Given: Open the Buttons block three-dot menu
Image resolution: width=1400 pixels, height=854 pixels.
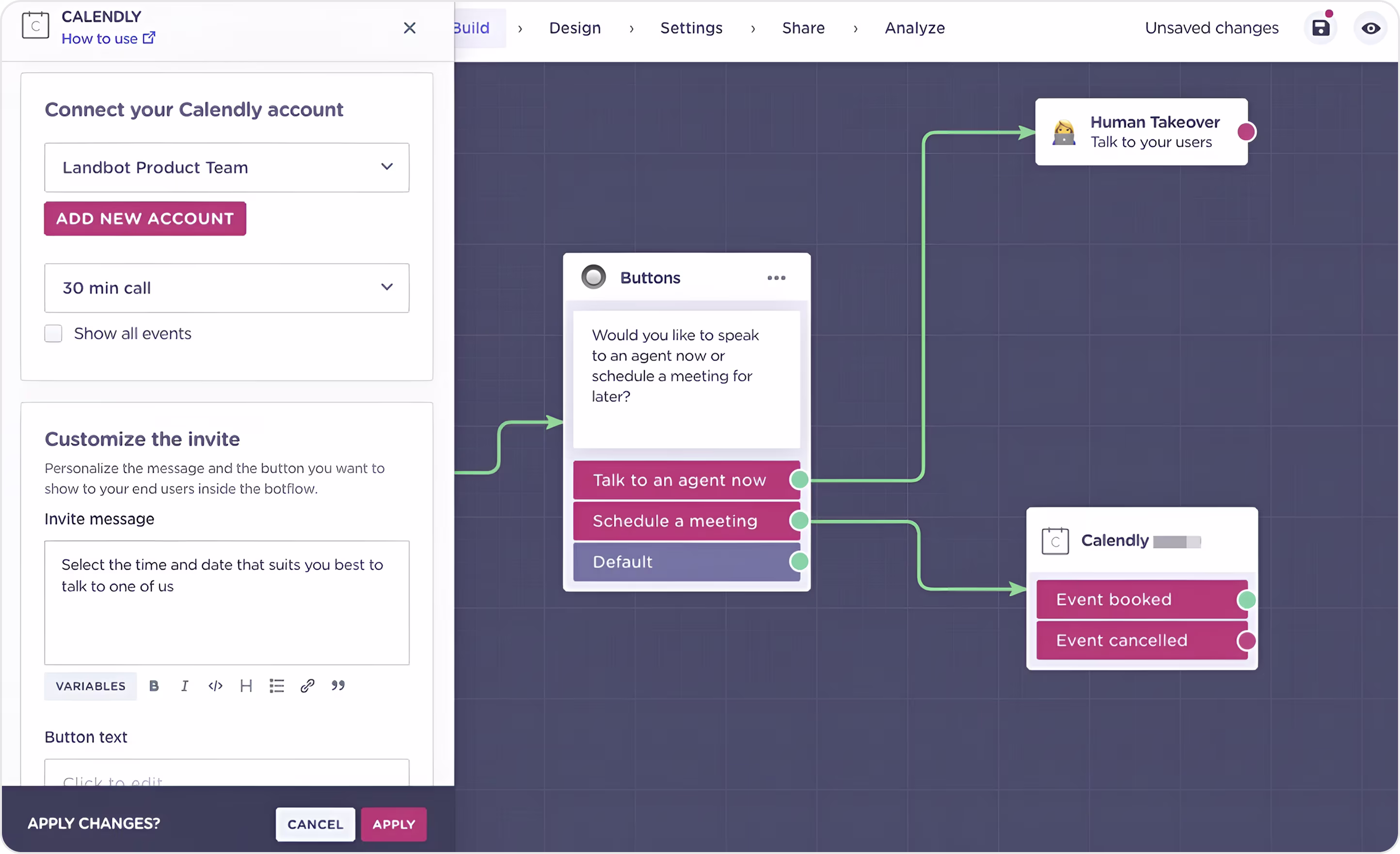Looking at the screenshot, I should (x=776, y=278).
